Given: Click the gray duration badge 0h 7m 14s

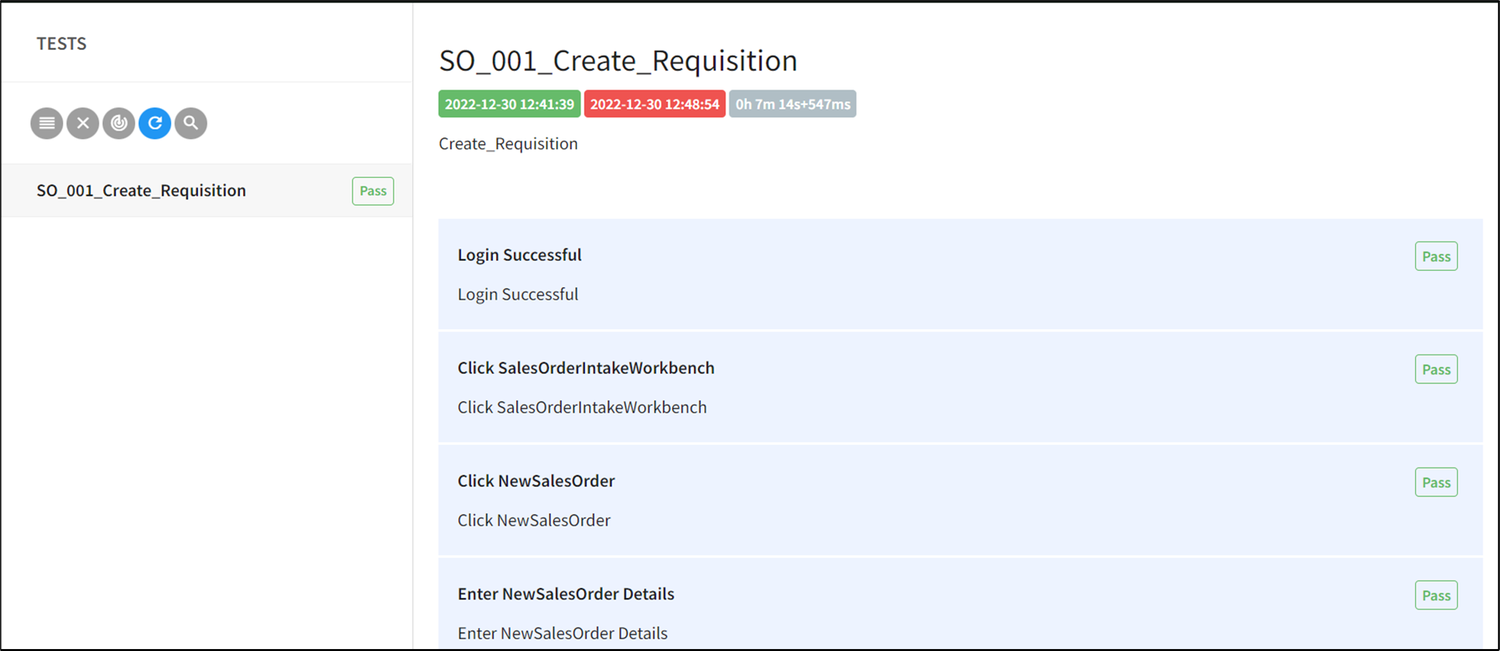Looking at the screenshot, I should click(792, 103).
